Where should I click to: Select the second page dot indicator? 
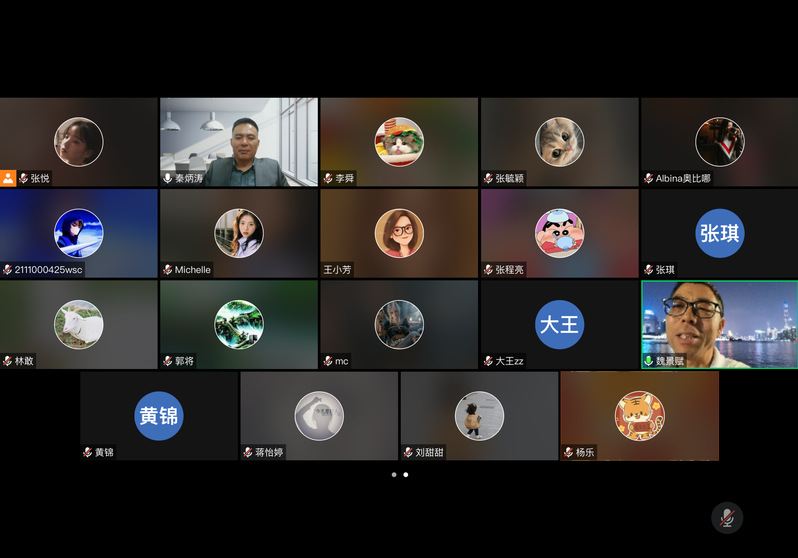click(406, 475)
